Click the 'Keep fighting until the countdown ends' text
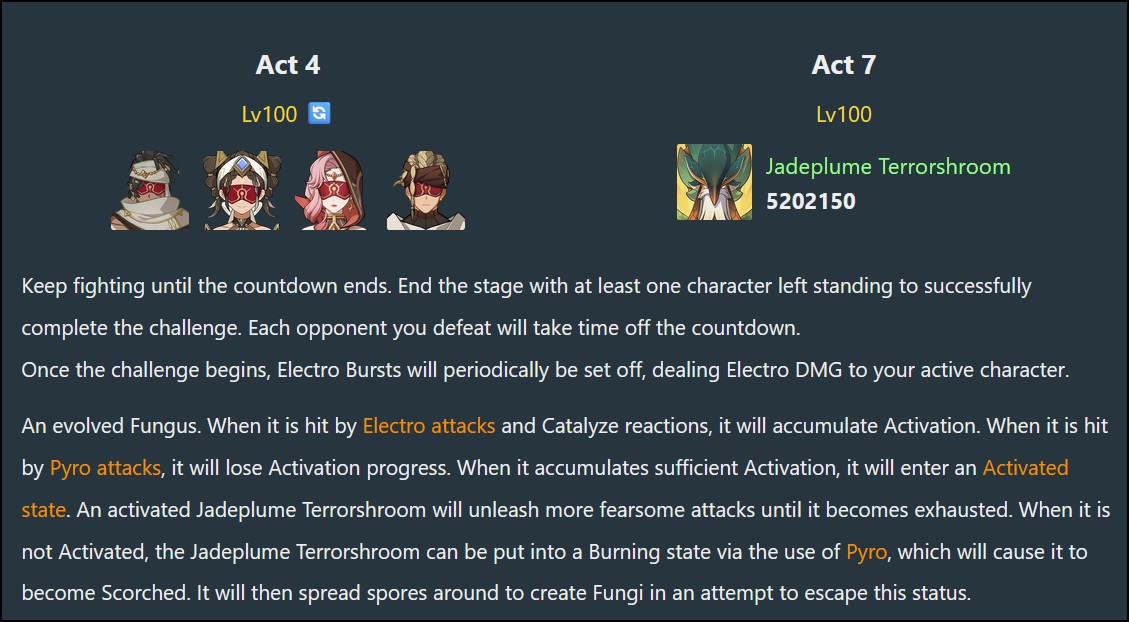 pos(207,286)
